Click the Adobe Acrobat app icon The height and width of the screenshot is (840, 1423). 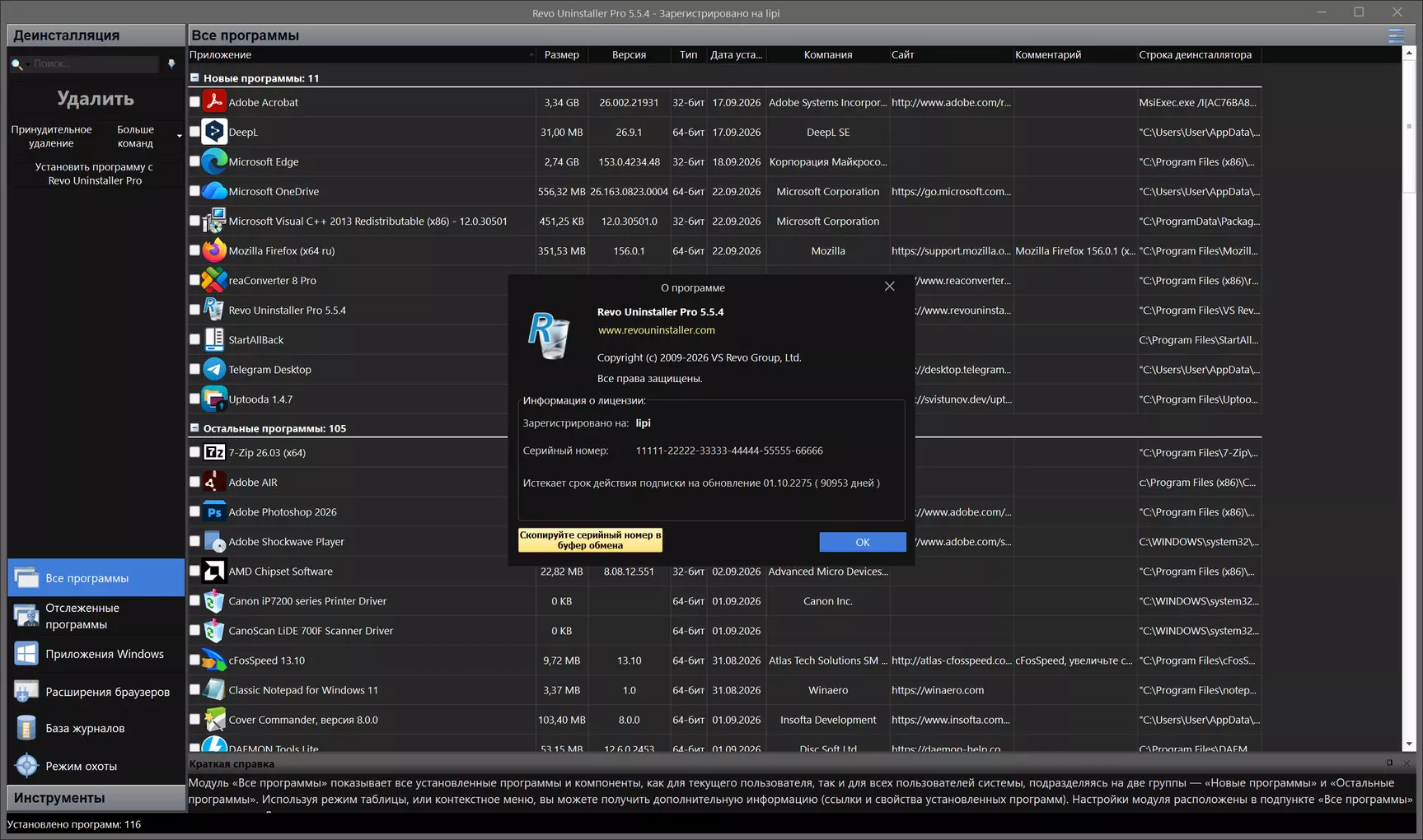(x=214, y=102)
